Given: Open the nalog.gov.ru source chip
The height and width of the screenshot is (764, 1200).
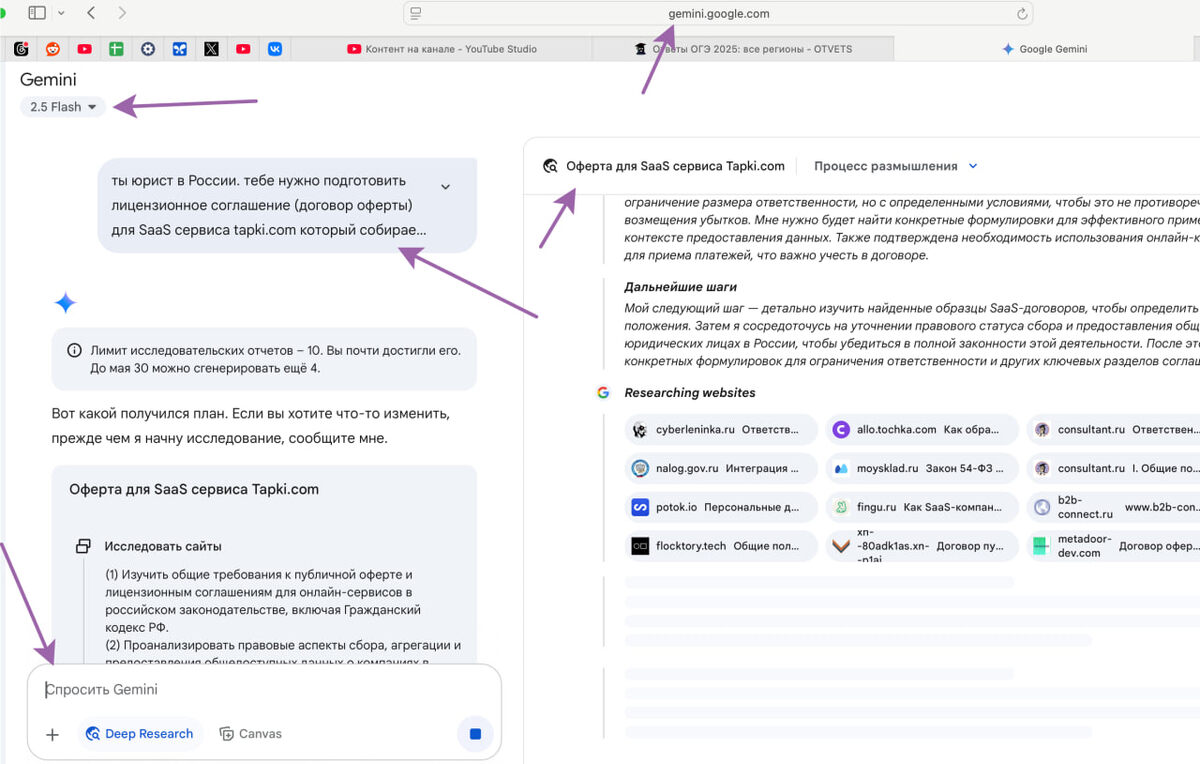Looking at the screenshot, I should tap(721, 468).
